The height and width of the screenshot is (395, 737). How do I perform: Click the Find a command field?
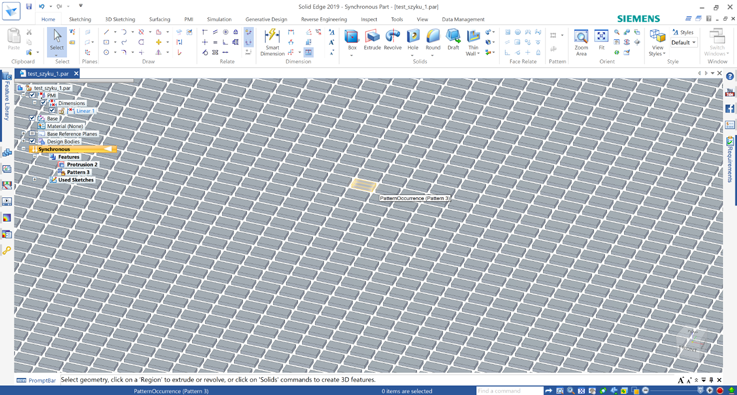(510, 391)
